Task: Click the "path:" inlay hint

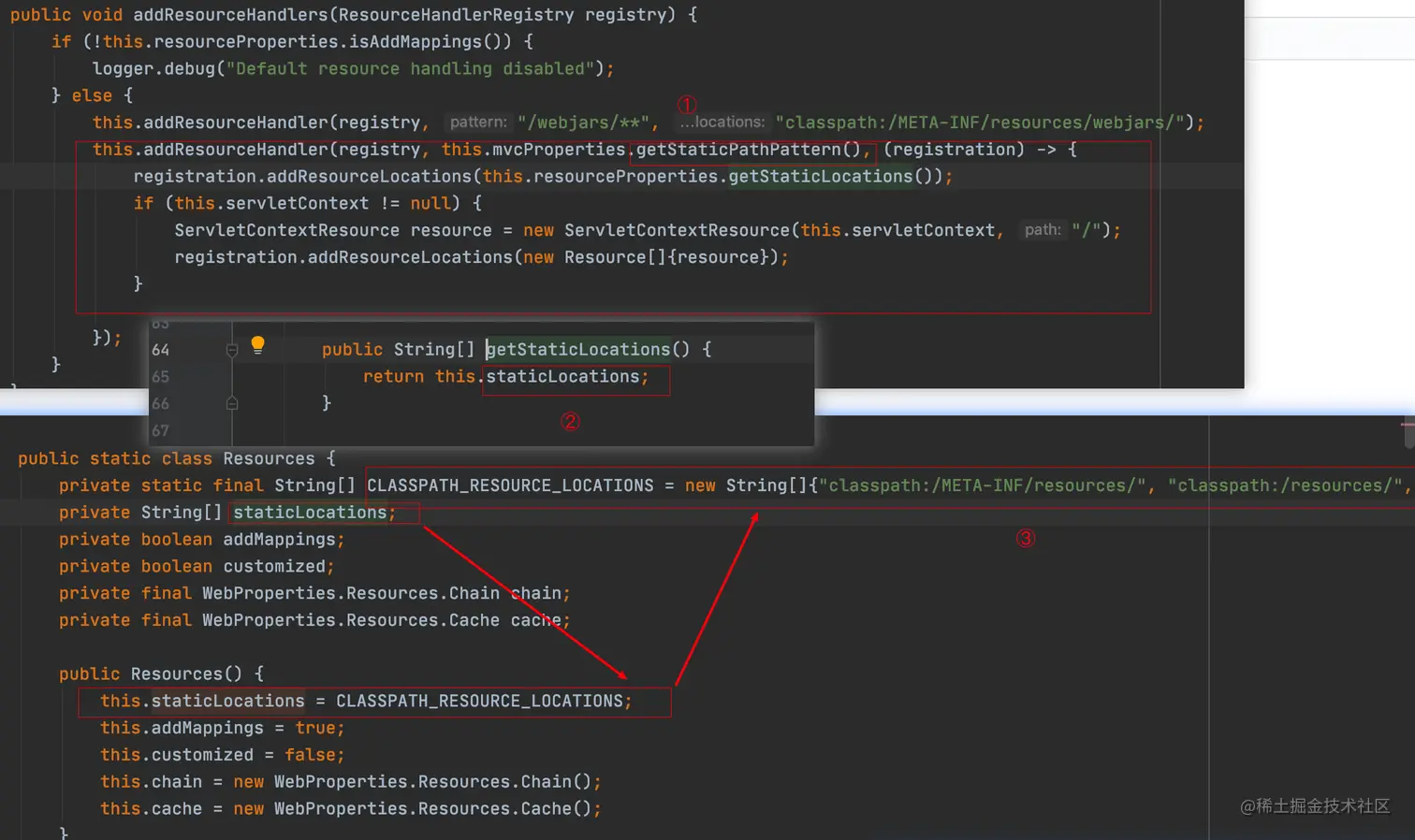Action: 1043,230
